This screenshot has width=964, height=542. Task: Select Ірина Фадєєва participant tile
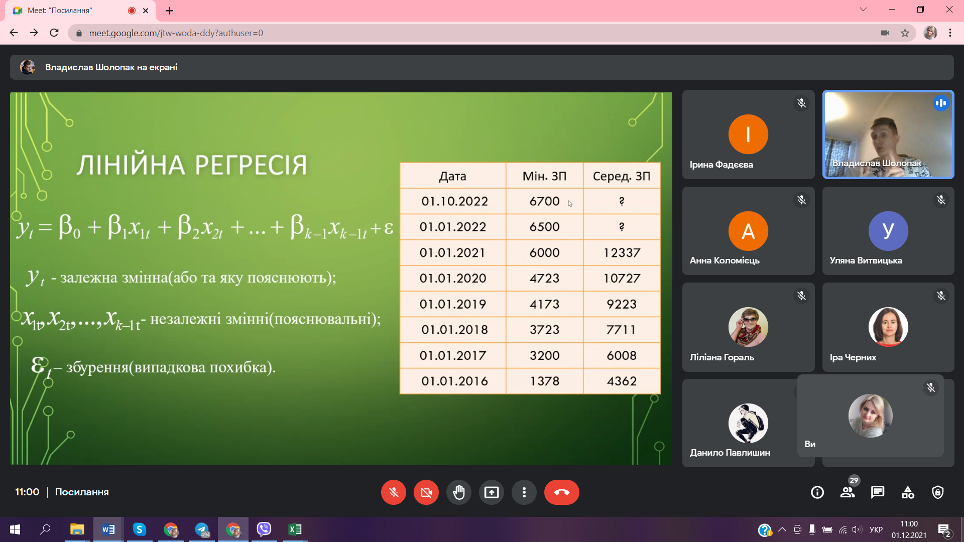click(748, 135)
